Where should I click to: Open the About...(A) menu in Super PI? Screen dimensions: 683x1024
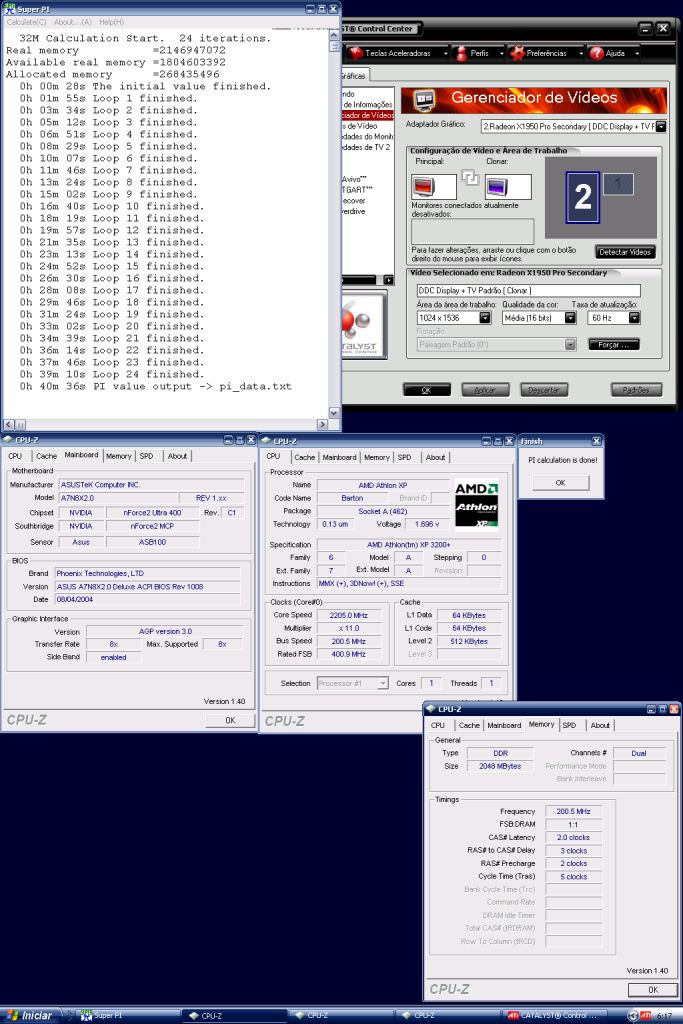point(73,22)
